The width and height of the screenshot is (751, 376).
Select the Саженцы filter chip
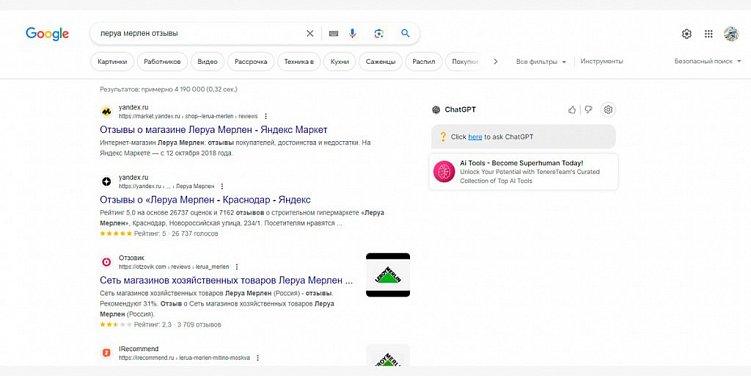click(x=380, y=62)
